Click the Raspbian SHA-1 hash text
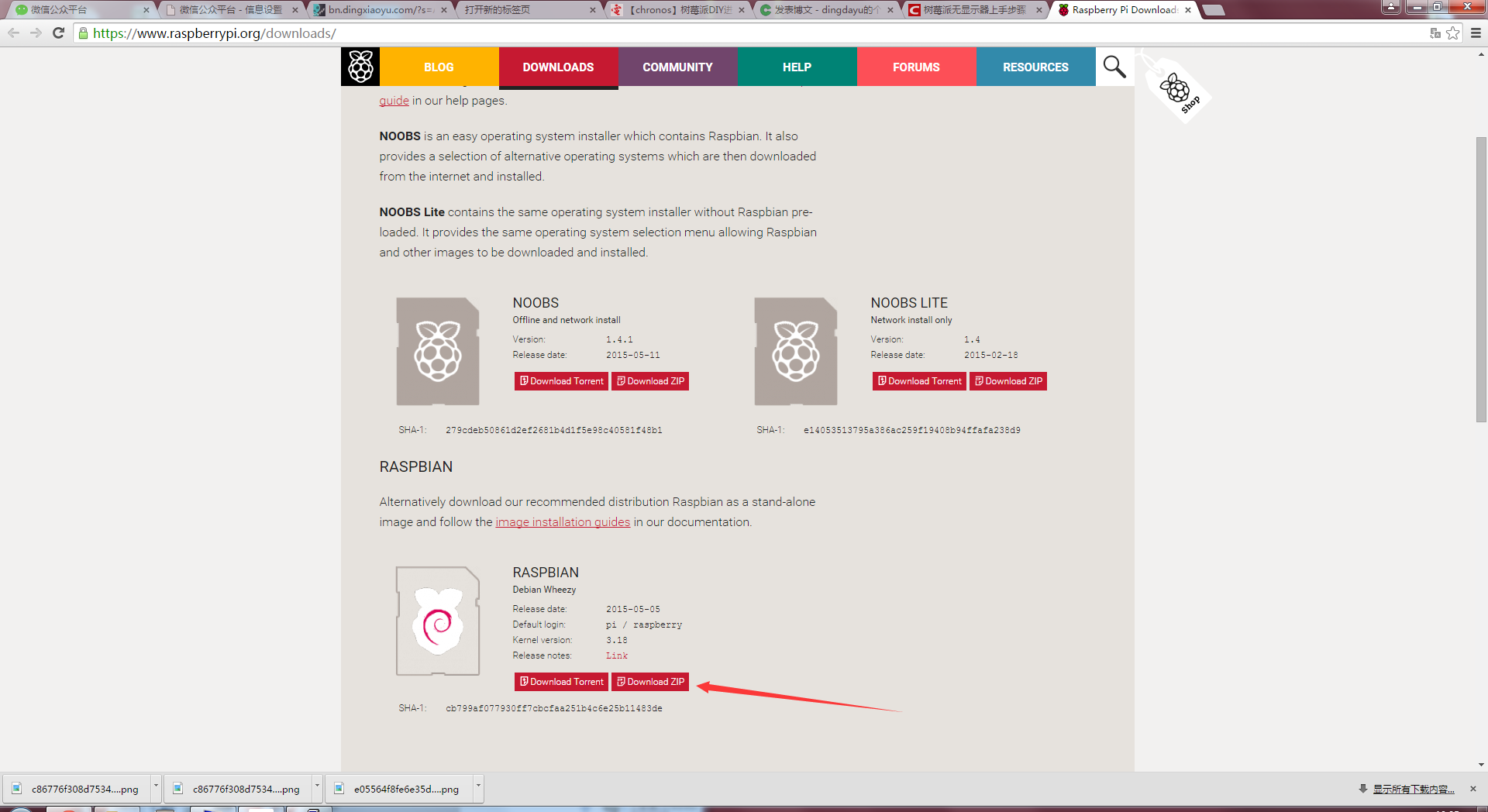Screen dimensions: 1488x812 [x=554, y=708]
